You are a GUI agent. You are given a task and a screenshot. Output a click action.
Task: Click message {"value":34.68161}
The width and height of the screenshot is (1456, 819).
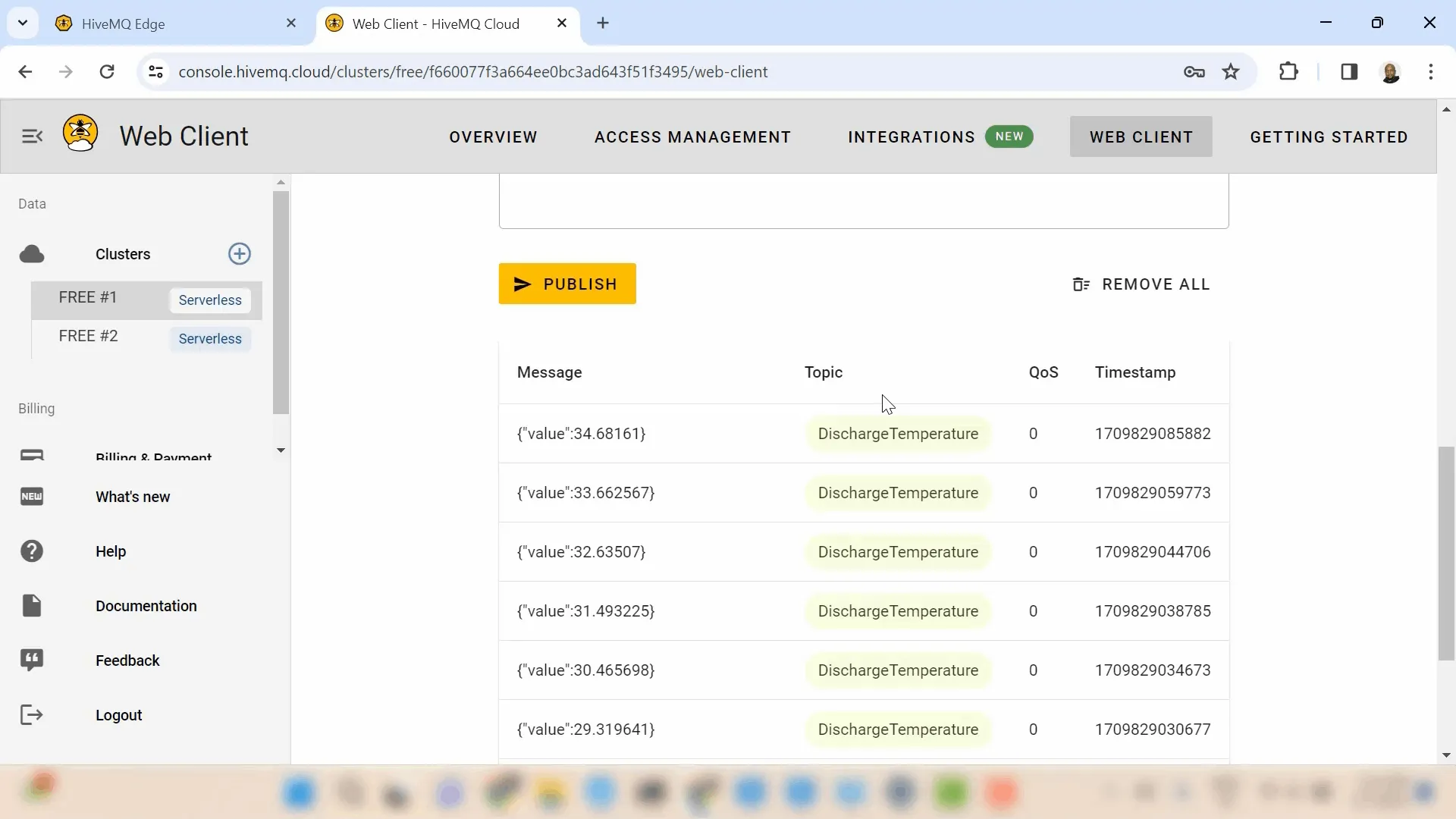click(581, 434)
